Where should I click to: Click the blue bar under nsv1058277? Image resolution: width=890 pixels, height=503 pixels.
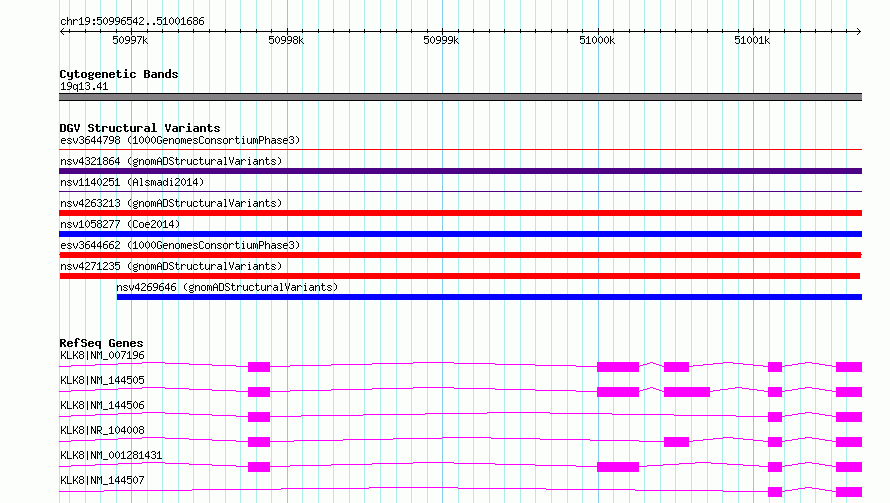(x=460, y=234)
